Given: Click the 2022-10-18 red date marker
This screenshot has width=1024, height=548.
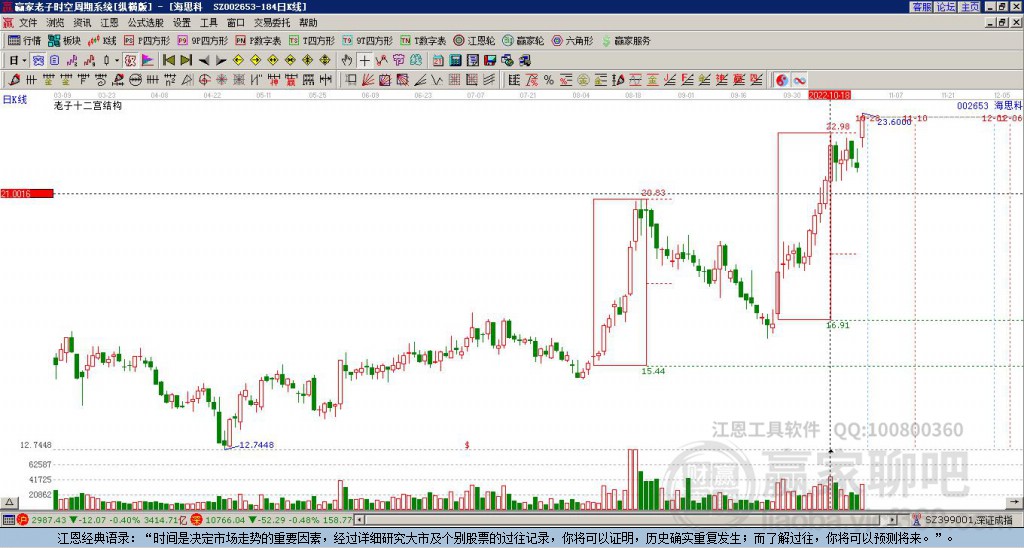Looking at the screenshot, I should [829, 95].
